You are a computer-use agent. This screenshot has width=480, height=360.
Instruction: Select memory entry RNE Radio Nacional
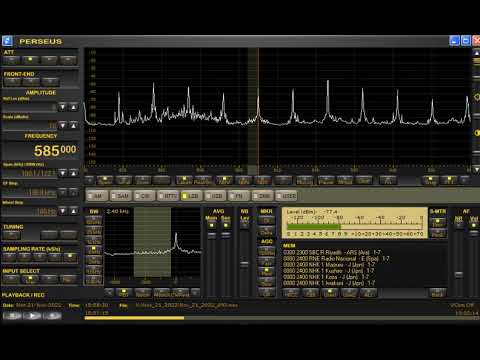pyautogui.click(x=336, y=258)
